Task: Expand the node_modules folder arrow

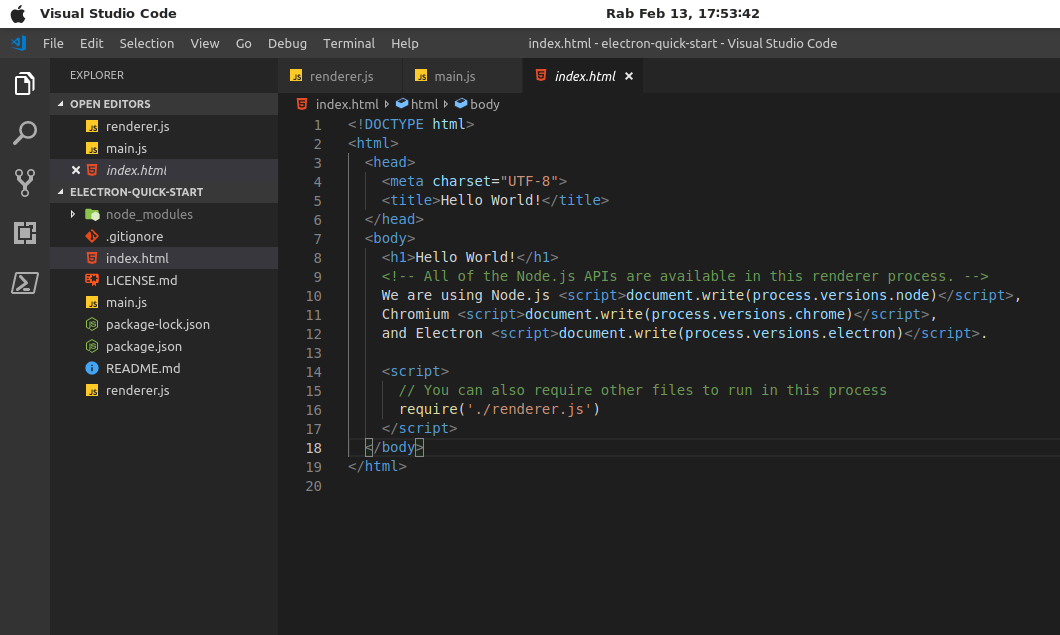Action: (72, 214)
